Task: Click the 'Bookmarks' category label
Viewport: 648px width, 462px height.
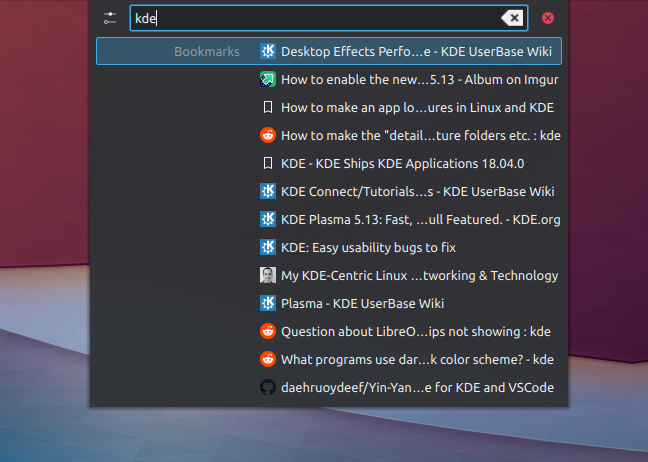Action: 207,51
